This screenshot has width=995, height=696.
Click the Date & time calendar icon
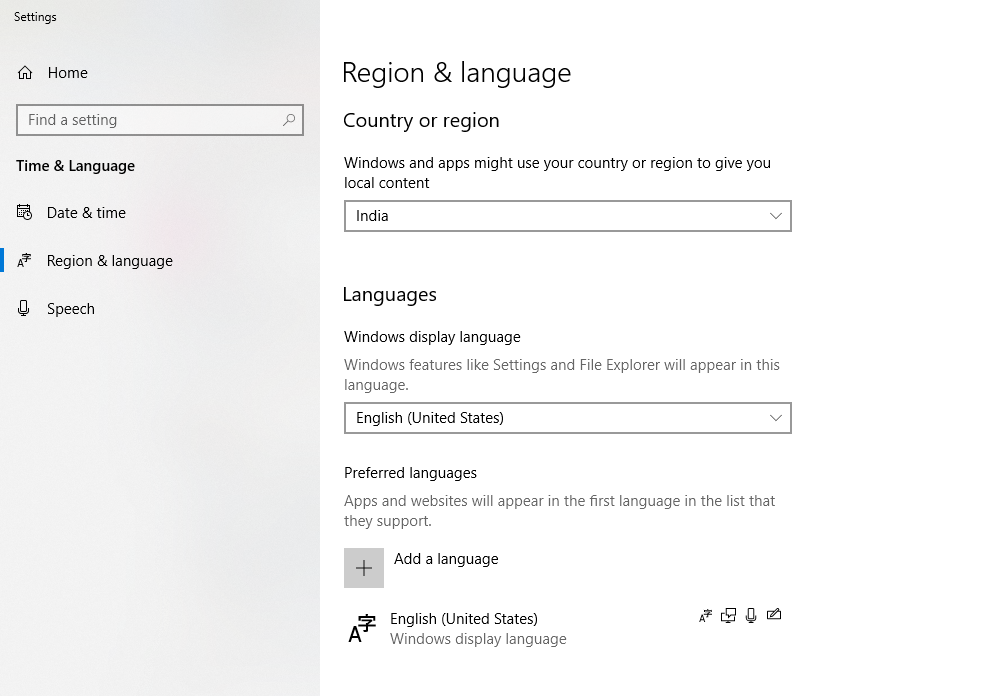click(x=25, y=212)
